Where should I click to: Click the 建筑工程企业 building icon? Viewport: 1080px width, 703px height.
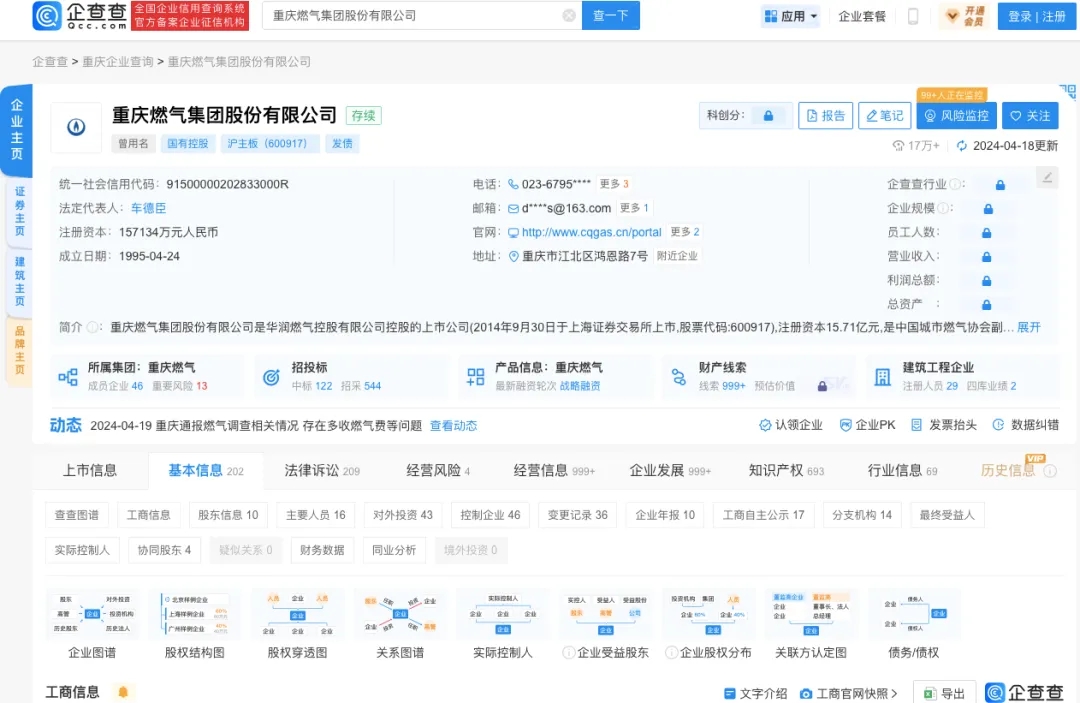tap(882, 377)
